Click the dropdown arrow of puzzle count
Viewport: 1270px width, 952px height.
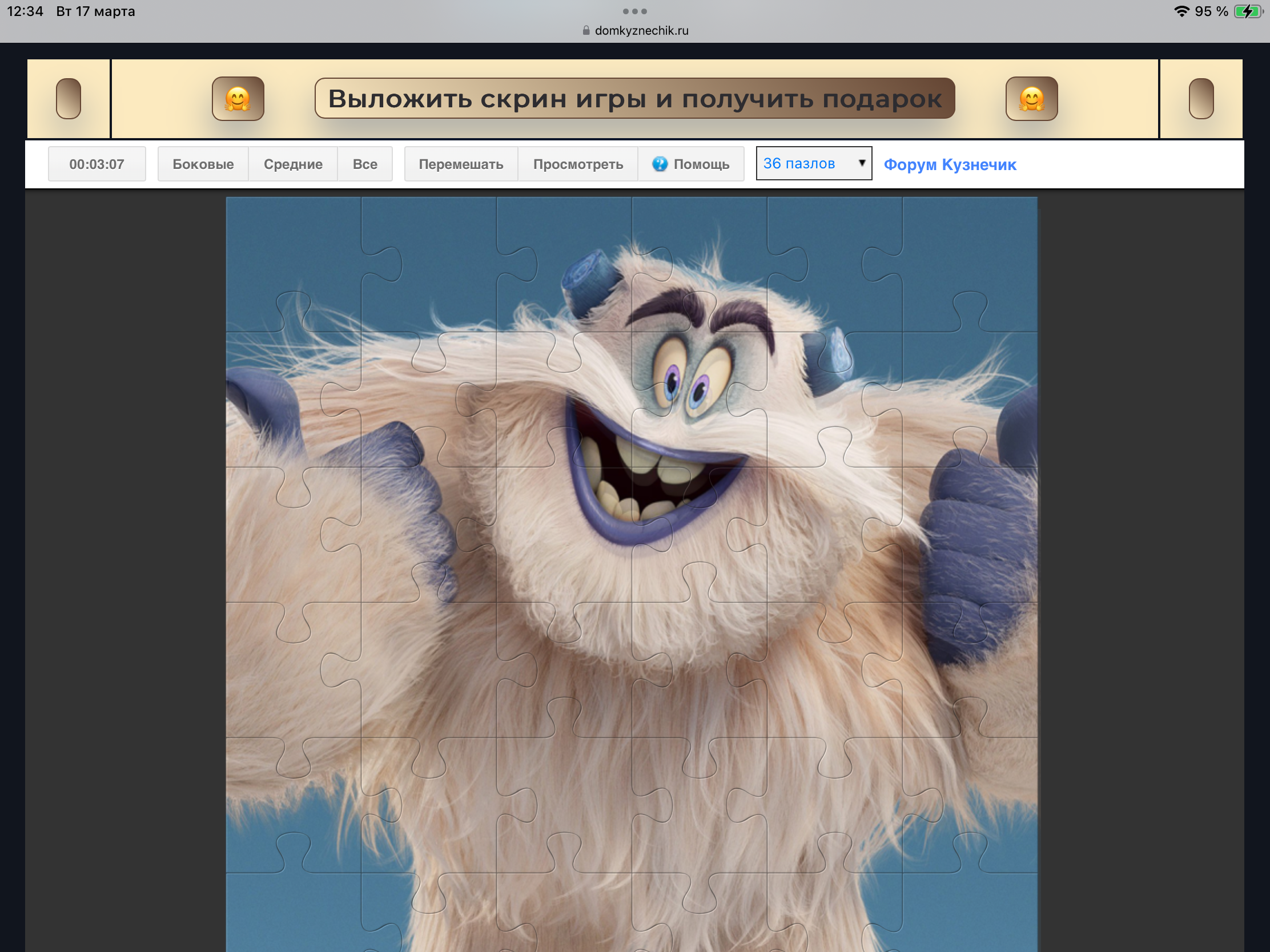tap(861, 163)
